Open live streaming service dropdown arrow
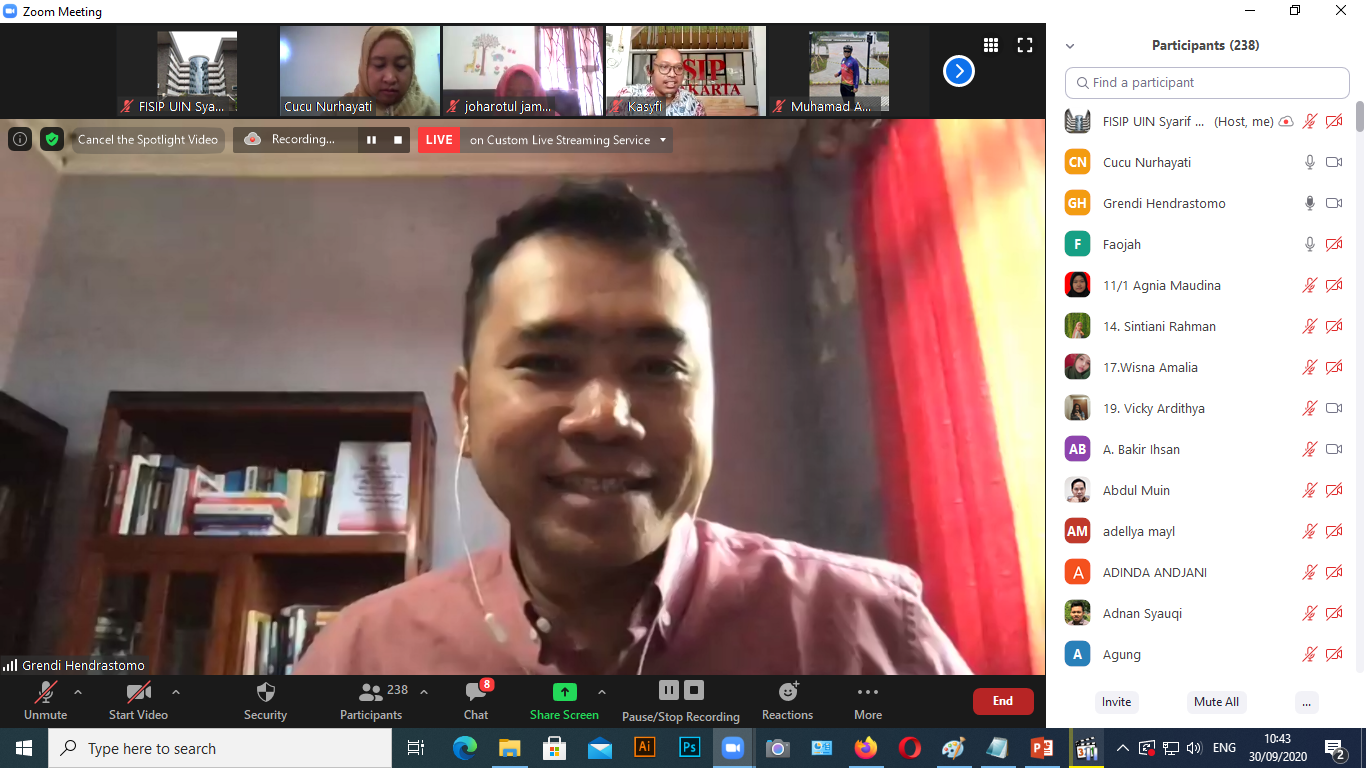The image size is (1366, 768). coord(663,140)
